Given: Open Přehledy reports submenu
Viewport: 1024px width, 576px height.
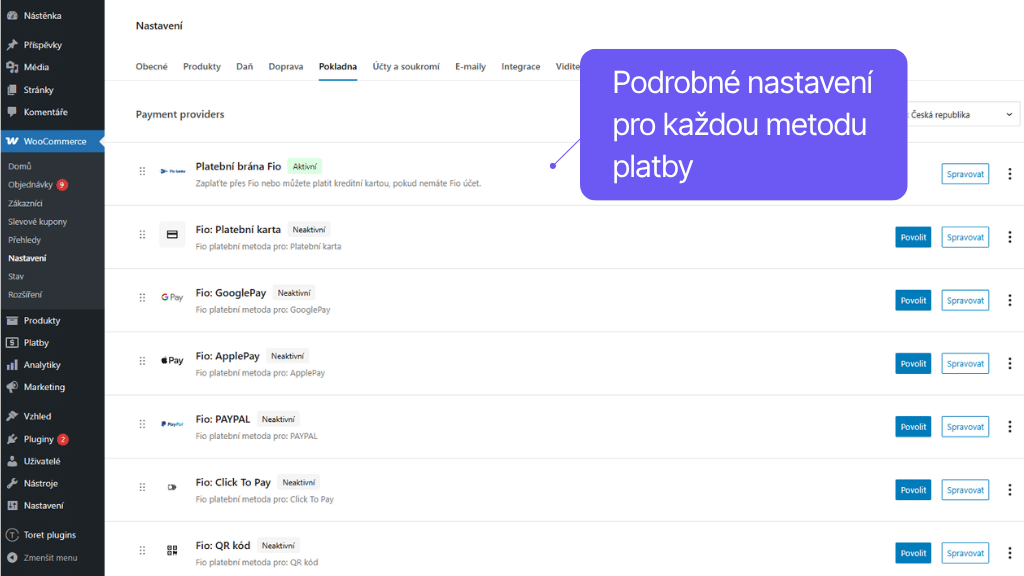Looking at the screenshot, I should coord(24,240).
